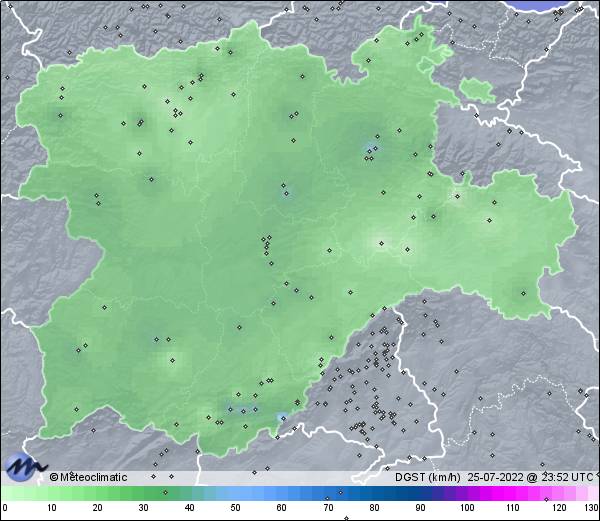Click the Meteoclimatic wave logo
The height and width of the screenshot is (521, 600).
click(25, 467)
